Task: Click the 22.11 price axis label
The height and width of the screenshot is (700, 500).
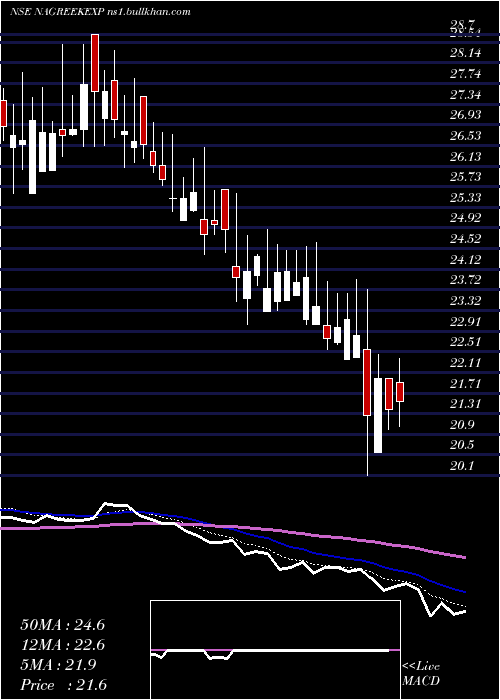Action: [x=466, y=362]
